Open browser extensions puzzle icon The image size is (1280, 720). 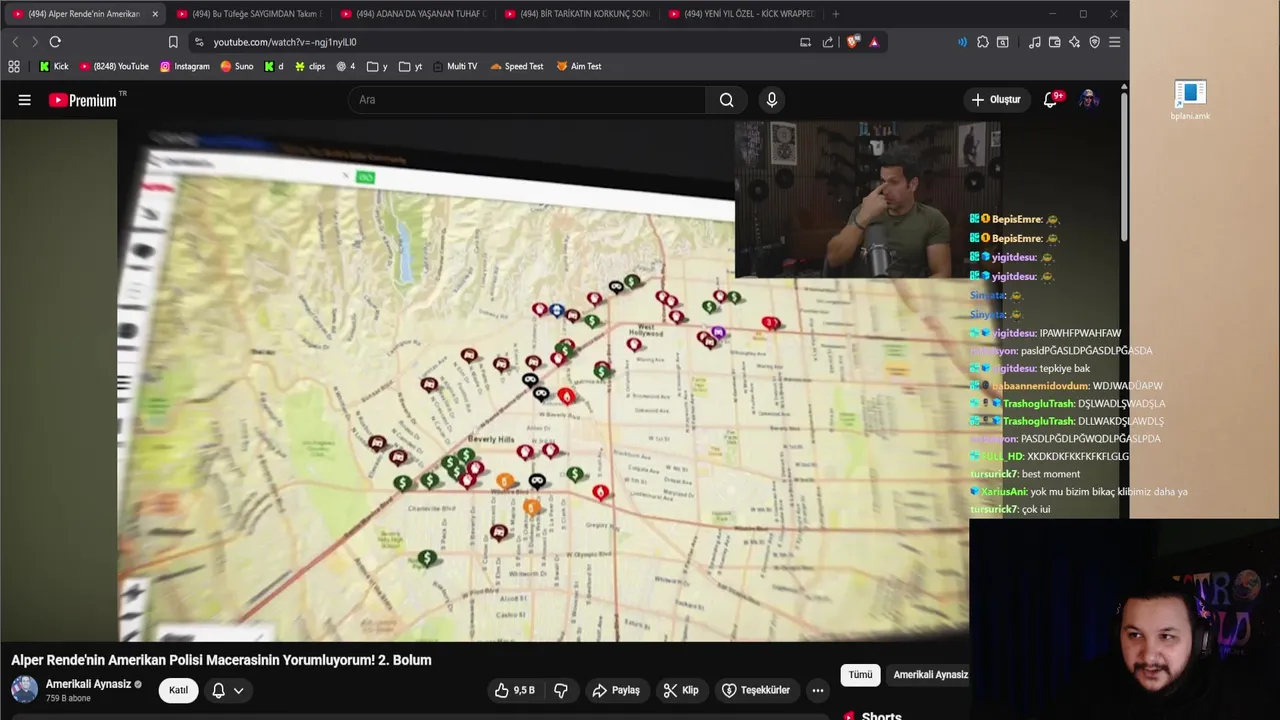[983, 42]
